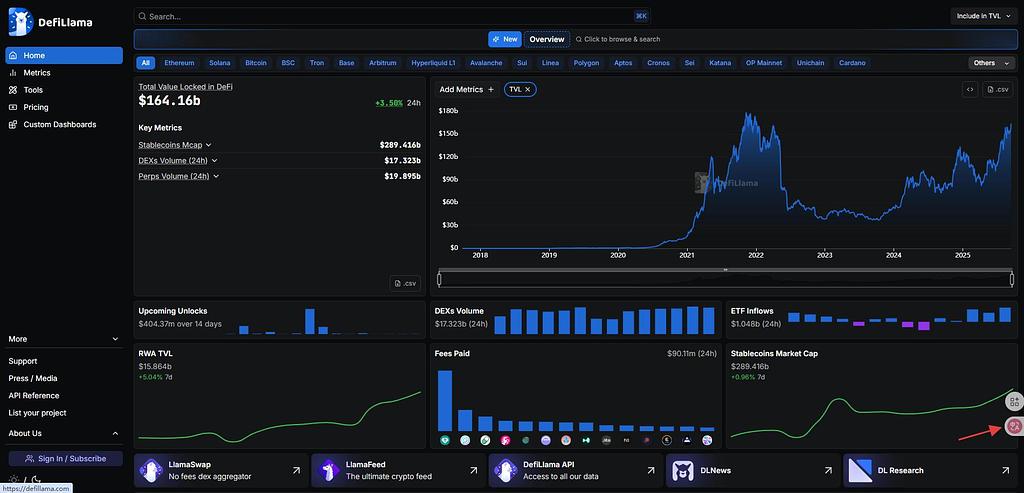
Task: Click the pink translate floating icon
Action: pos(1014,426)
